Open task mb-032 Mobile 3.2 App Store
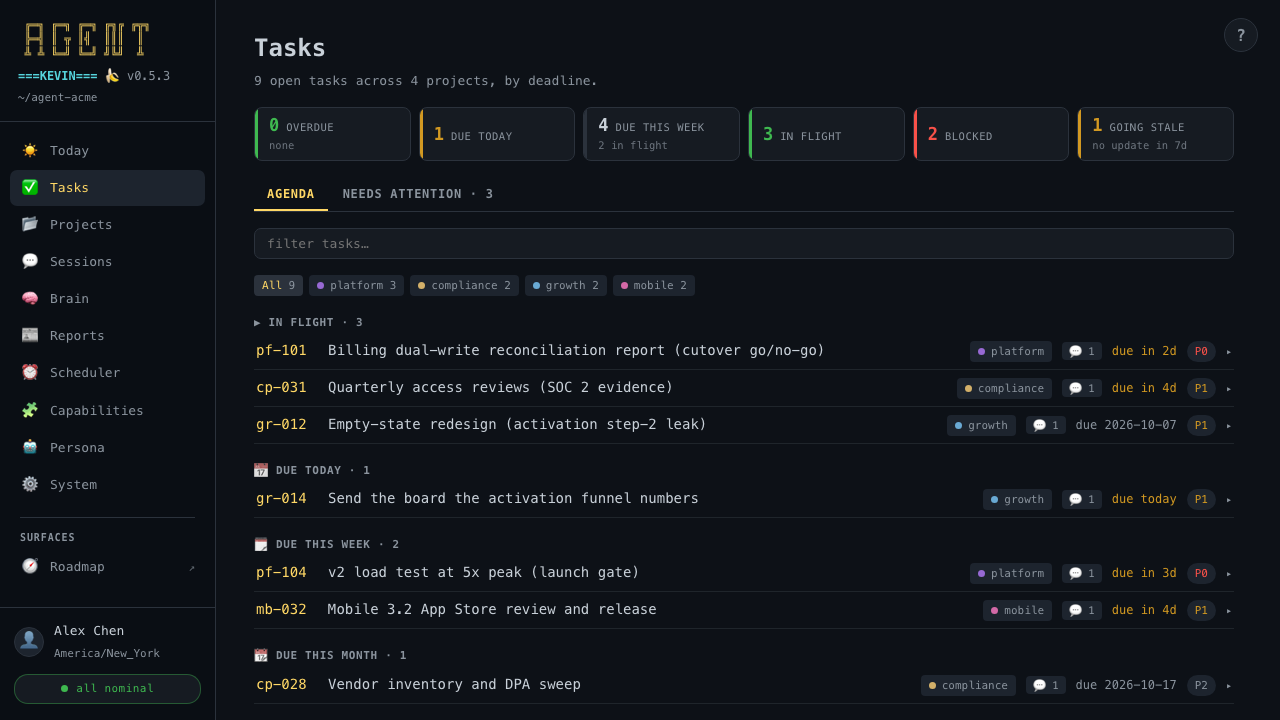 (744, 610)
